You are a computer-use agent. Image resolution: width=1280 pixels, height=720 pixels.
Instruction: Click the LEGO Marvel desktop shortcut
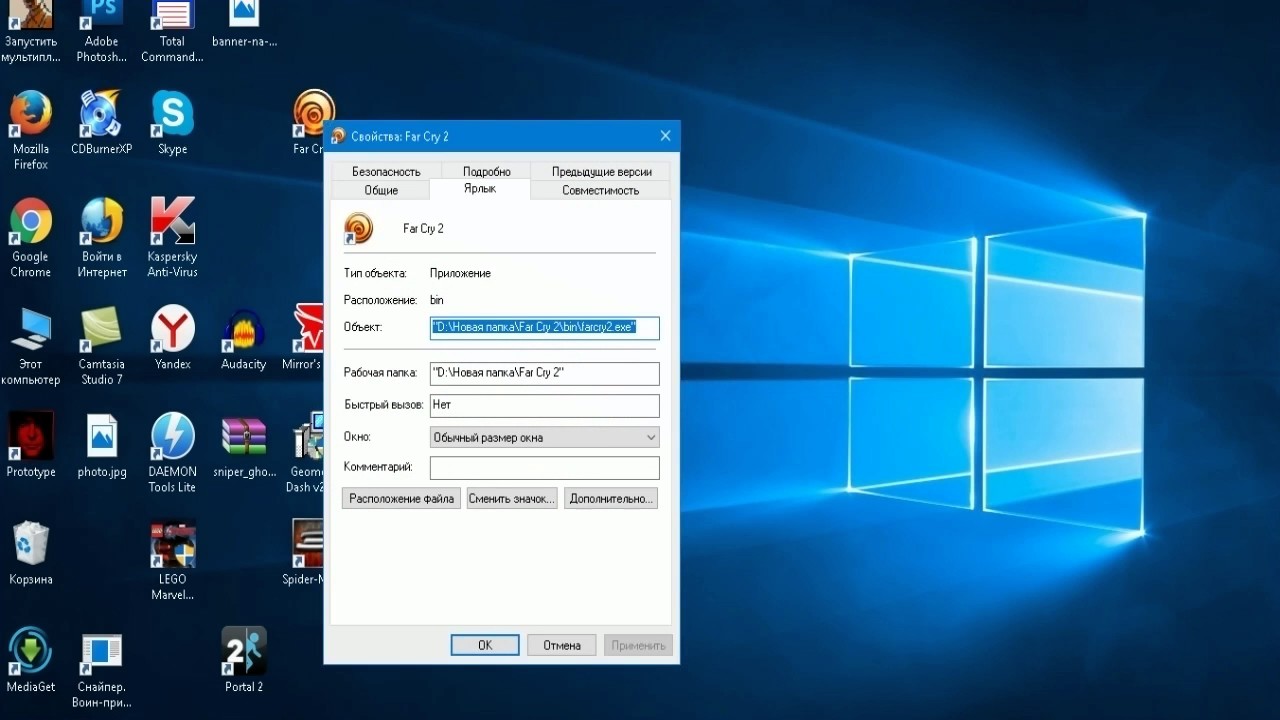172,561
